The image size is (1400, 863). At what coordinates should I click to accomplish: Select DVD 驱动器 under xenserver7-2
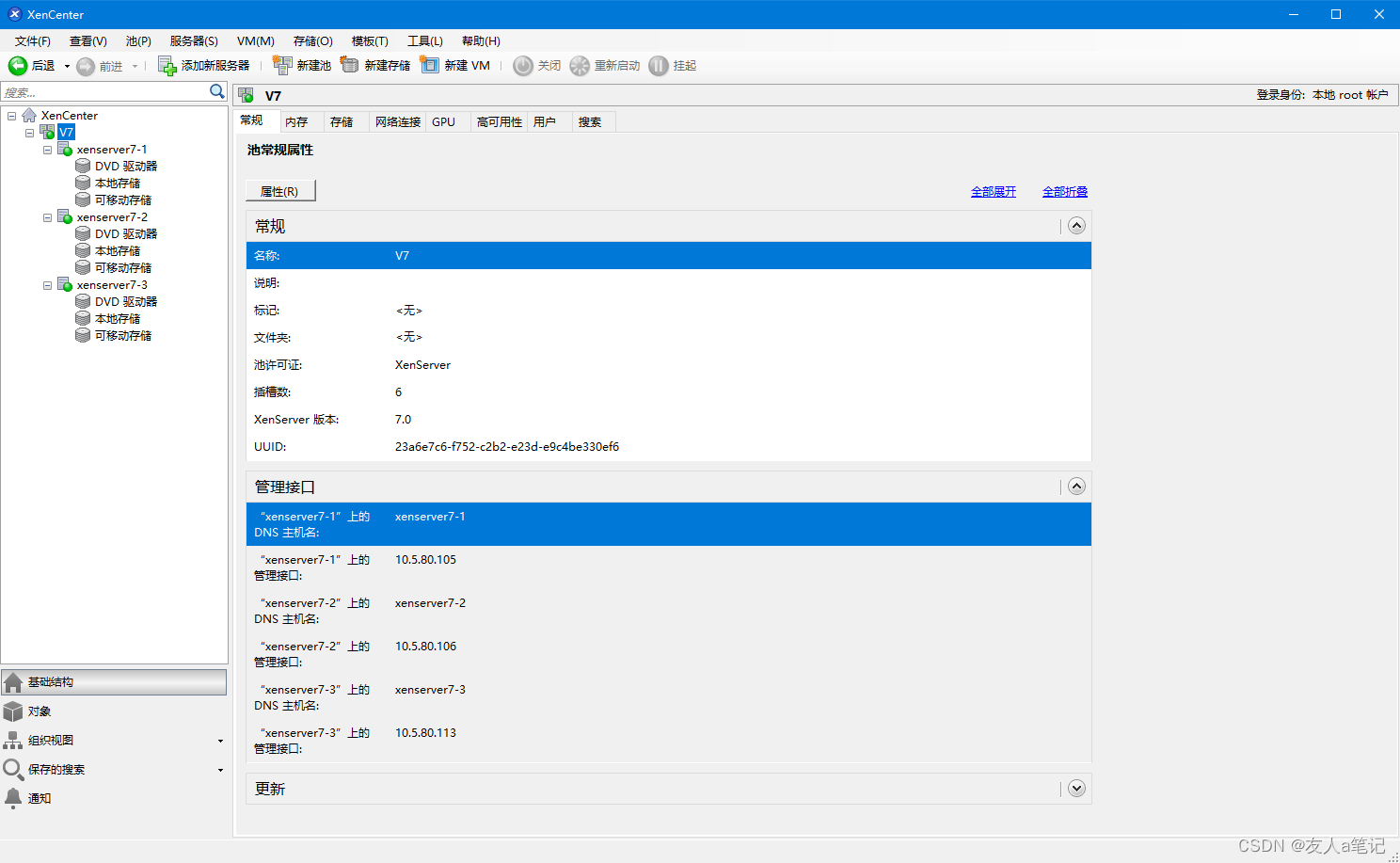[126, 233]
